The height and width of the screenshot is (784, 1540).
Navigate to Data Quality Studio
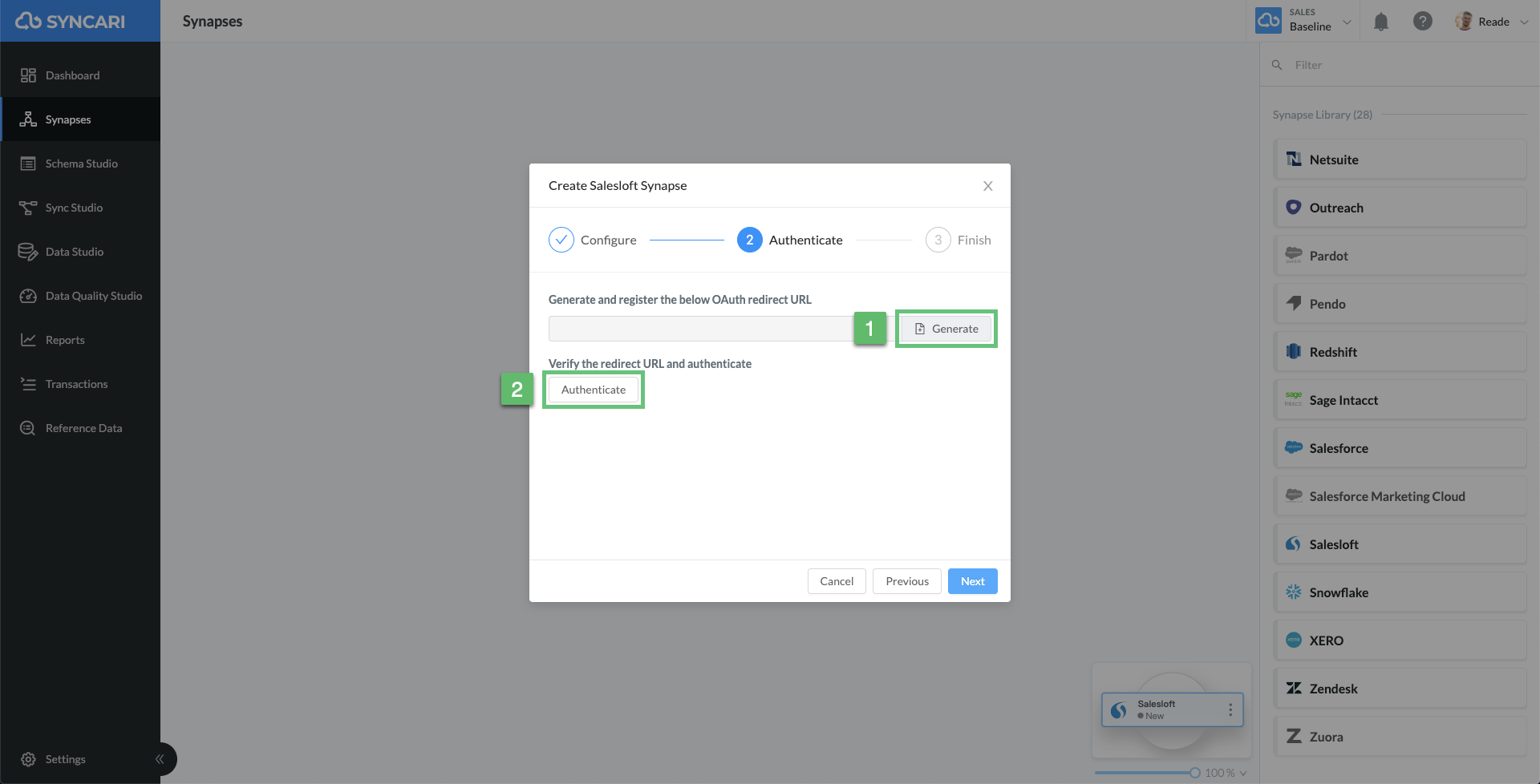80,296
